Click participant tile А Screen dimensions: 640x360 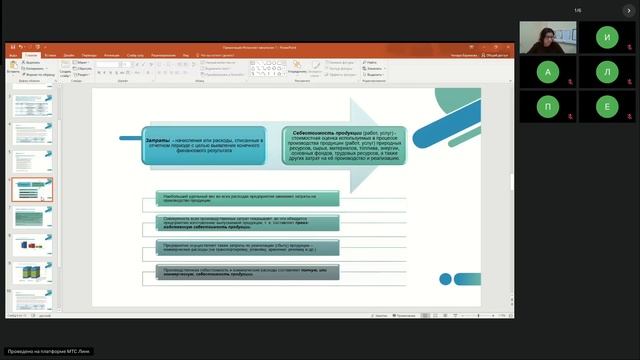(x=548, y=72)
